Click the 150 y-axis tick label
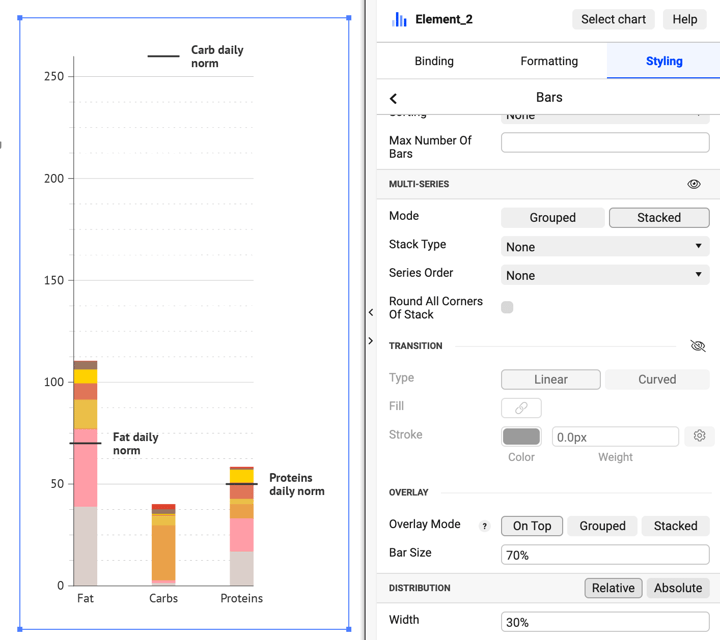720x640 pixels. [x=54, y=280]
